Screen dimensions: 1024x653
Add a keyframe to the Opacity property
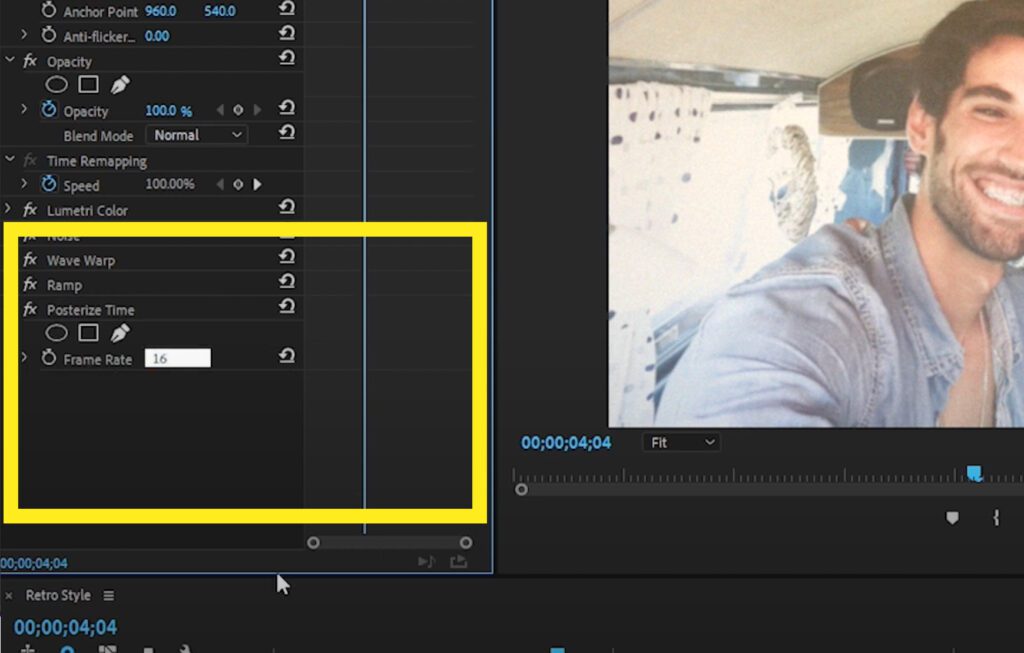[x=237, y=110]
